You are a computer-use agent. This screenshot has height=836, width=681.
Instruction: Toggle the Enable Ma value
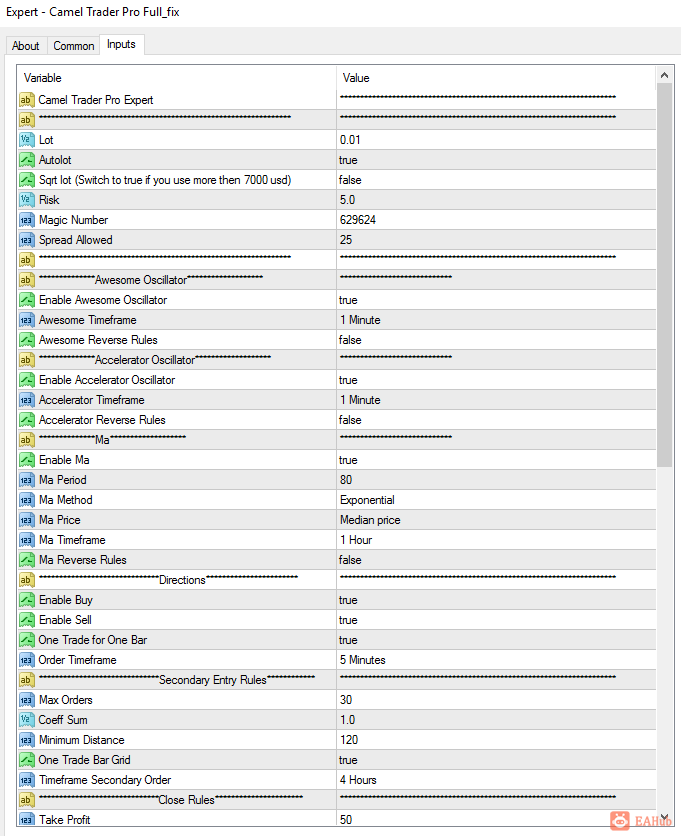click(x=496, y=460)
